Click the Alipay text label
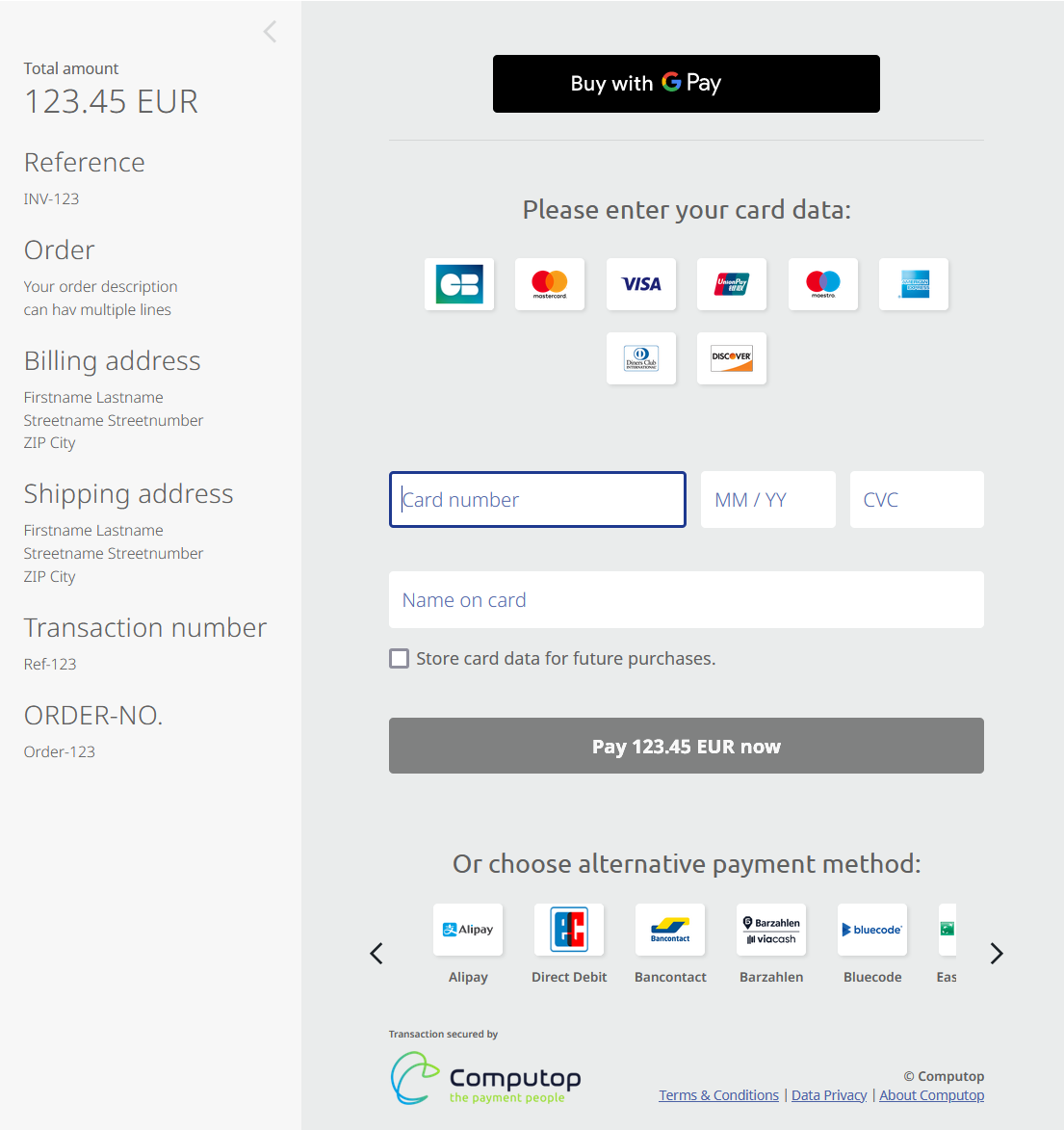The height and width of the screenshot is (1130, 1064). [x=468, y=977]
